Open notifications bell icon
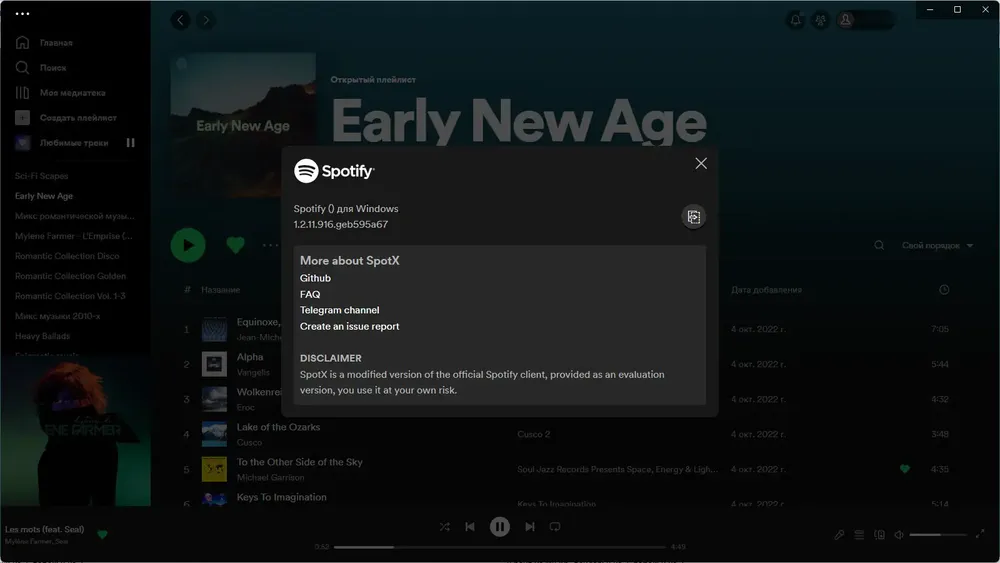The image size is (1000, 563). pyautogui.click(x=795, y=20)
